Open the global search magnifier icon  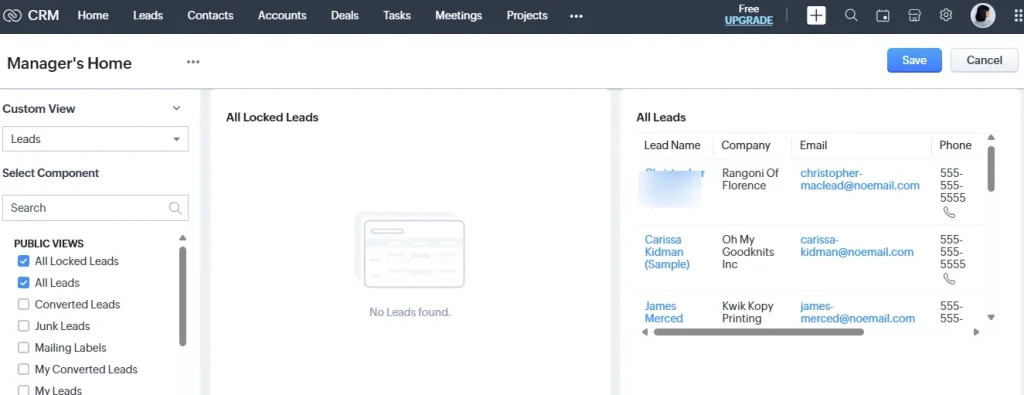click(x=851, y=15)
